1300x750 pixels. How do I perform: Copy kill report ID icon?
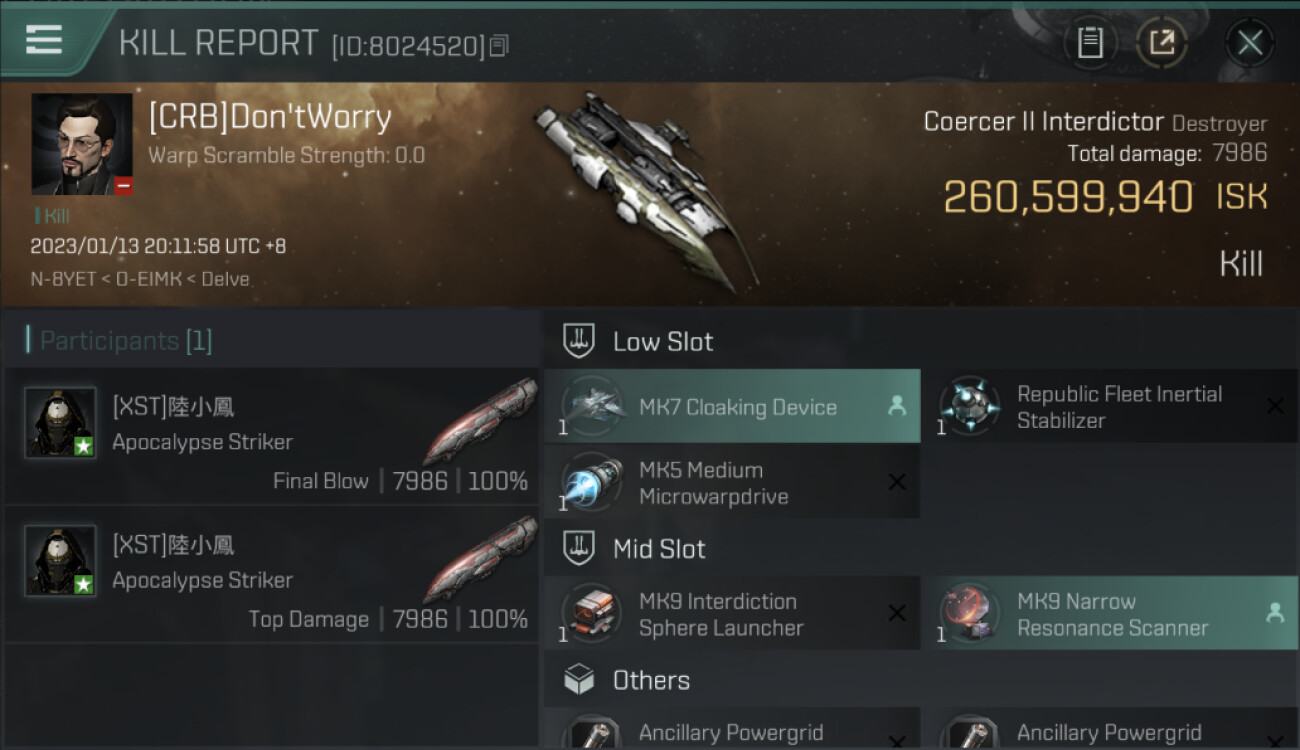click(499, 45)
